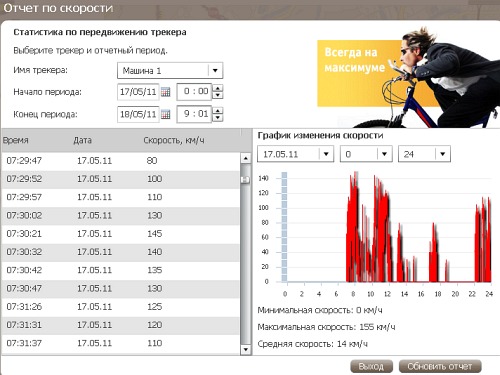Grab the table scrollbar thumb
The image size is (500, 375).
coord(246,180)
